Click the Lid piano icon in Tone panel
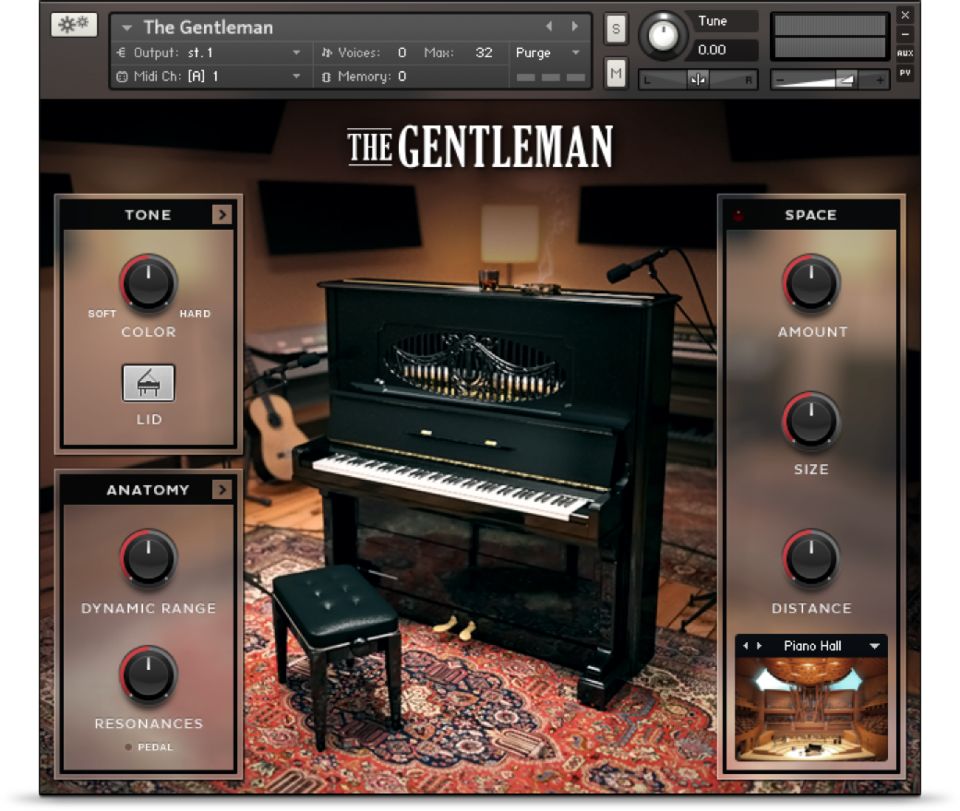 [148, 381]
